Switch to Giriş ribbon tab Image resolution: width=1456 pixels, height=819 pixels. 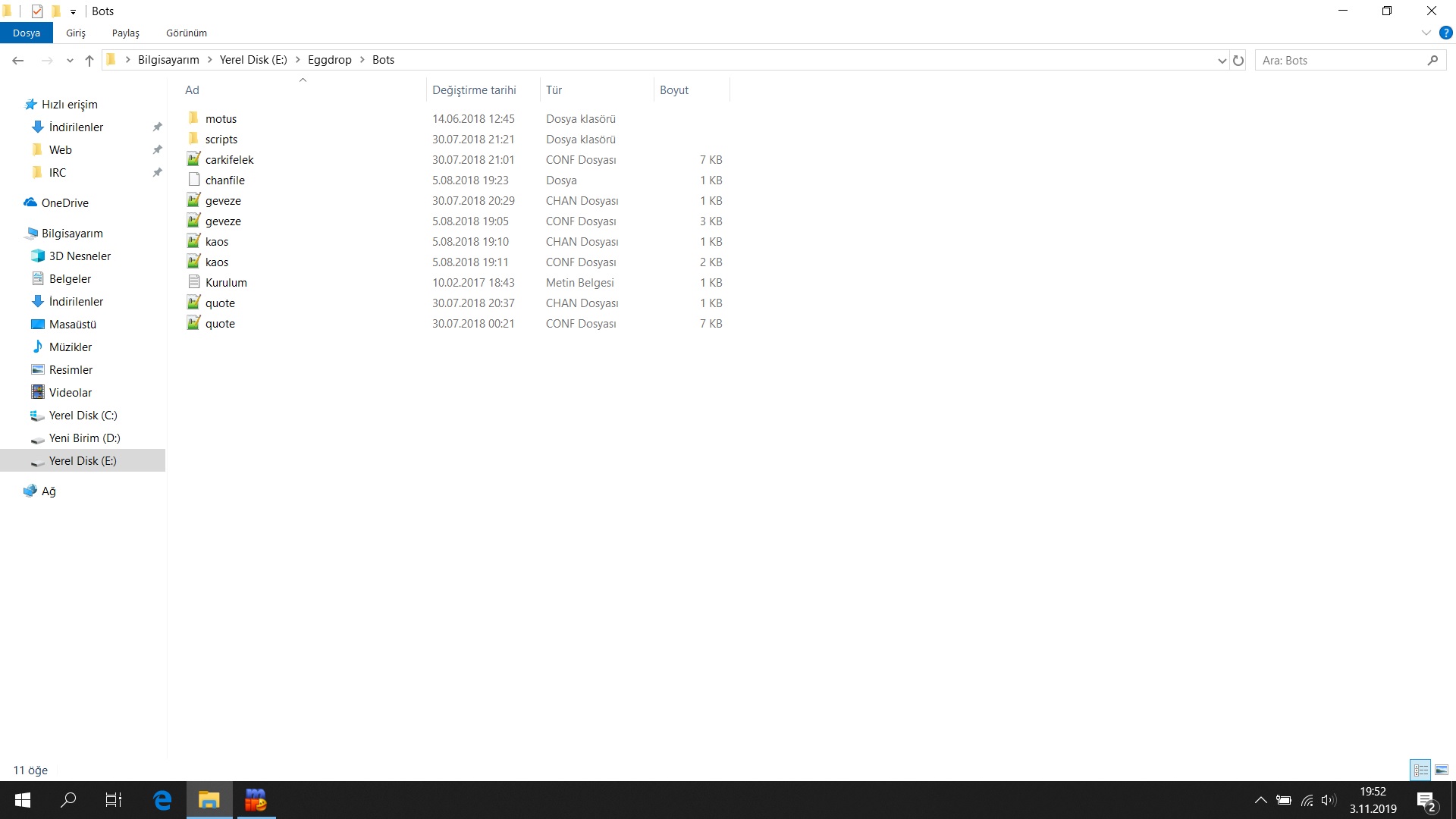pyautogui.click(x=76, y=33)
